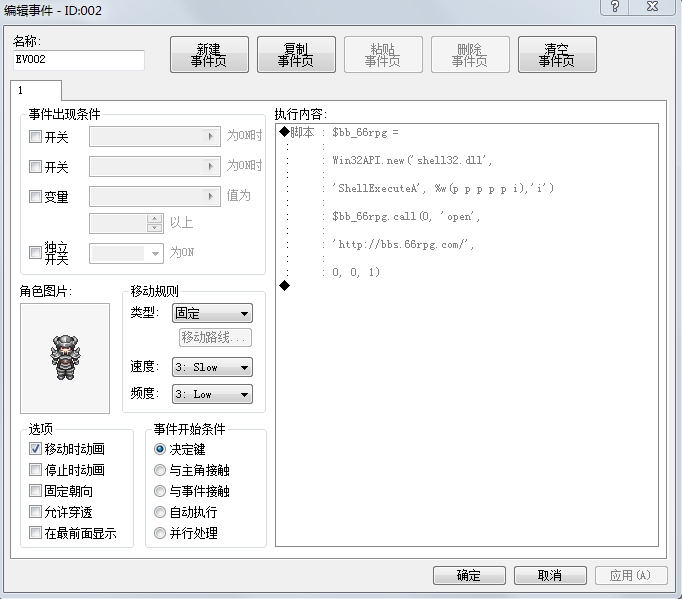Enable the 变量 condition checkbox
The width and height of the screenshot is (682, 599).
[35, 196]
